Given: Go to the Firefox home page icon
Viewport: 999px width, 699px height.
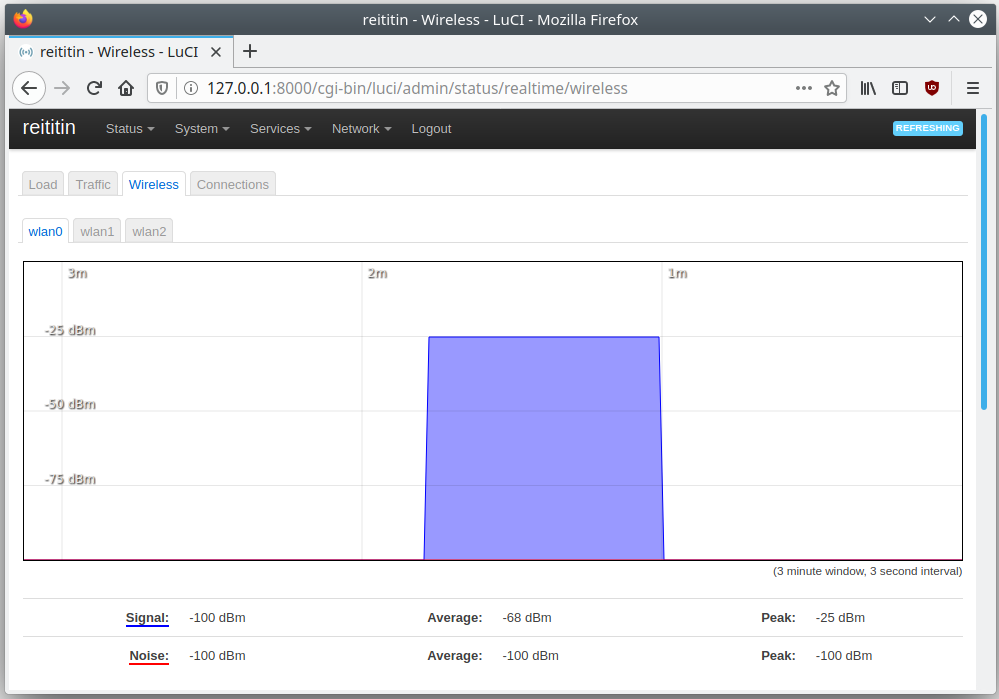Looking at the screenshot, I should click(126, 88).
